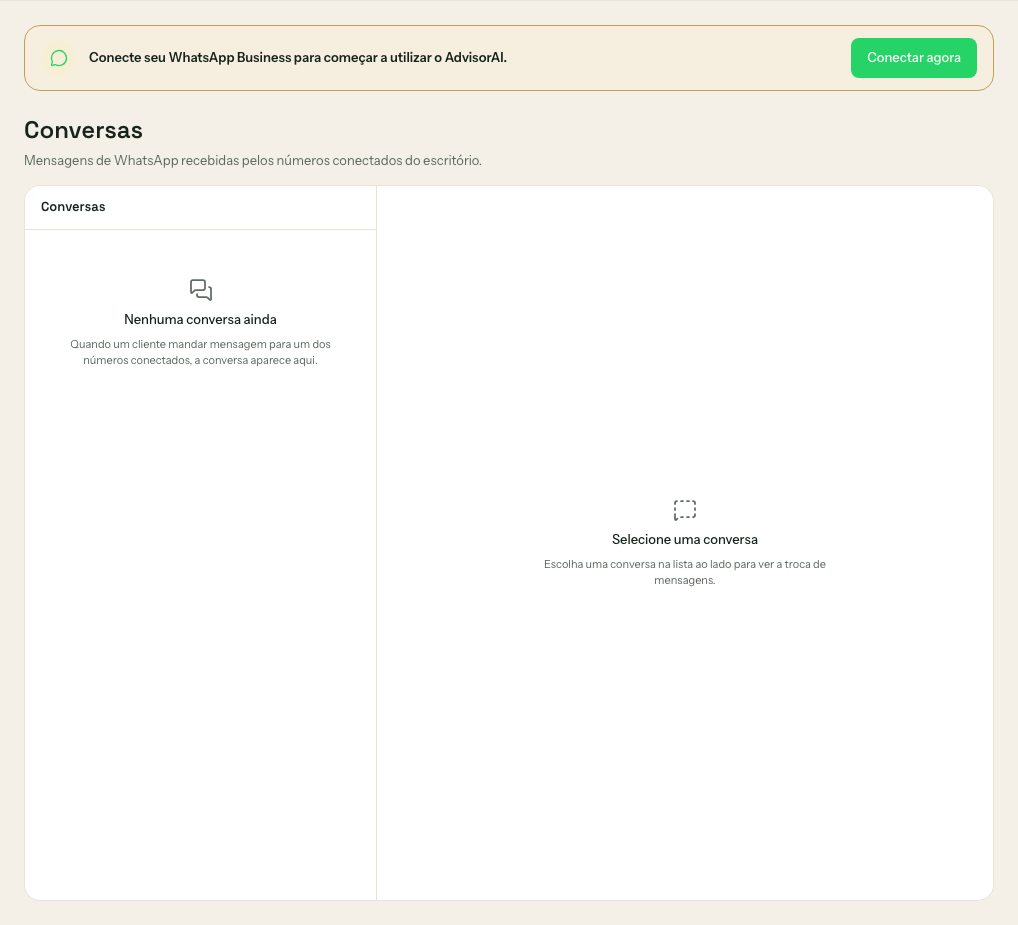Click the empty conversations chat bubbles icon

click(x=201, y=290)
